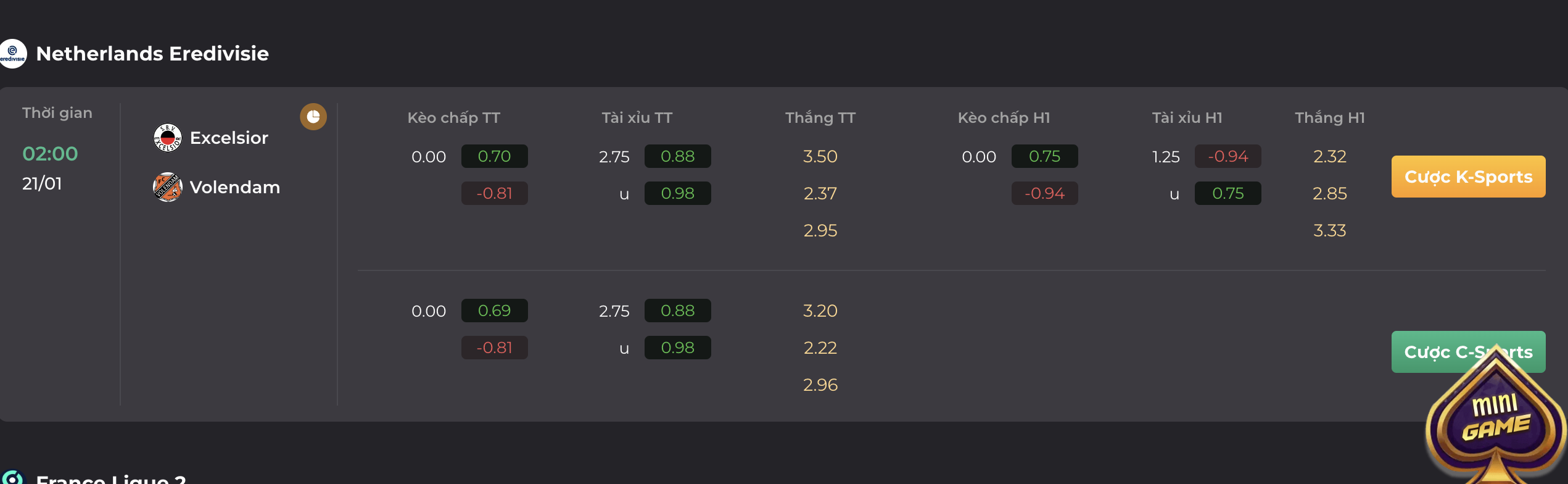Open the Mini Game spade icon
This screenshot has height=484, width=1568.
click(x=1496, y=417)
